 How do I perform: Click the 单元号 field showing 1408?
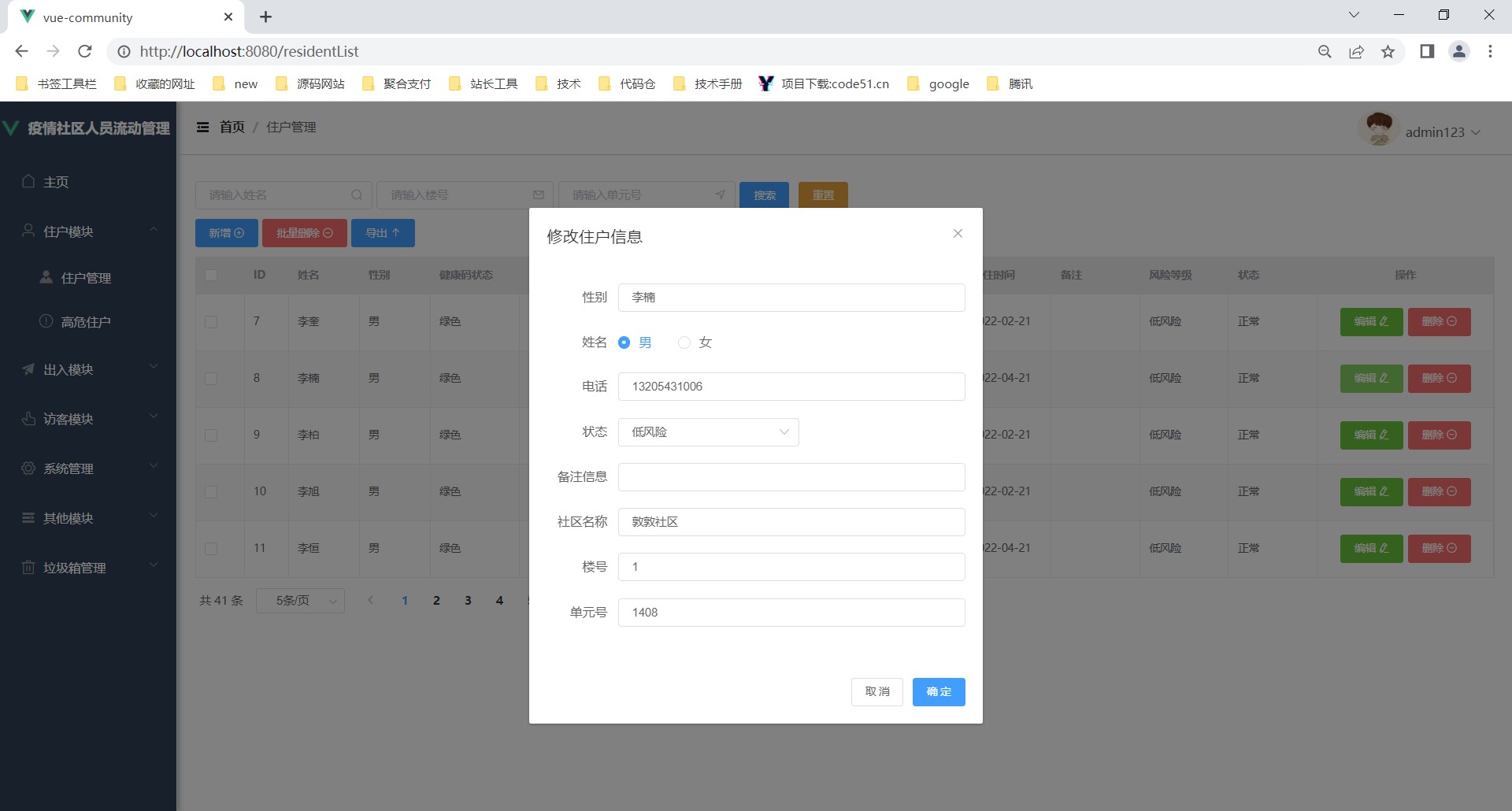tap(791, 613)
